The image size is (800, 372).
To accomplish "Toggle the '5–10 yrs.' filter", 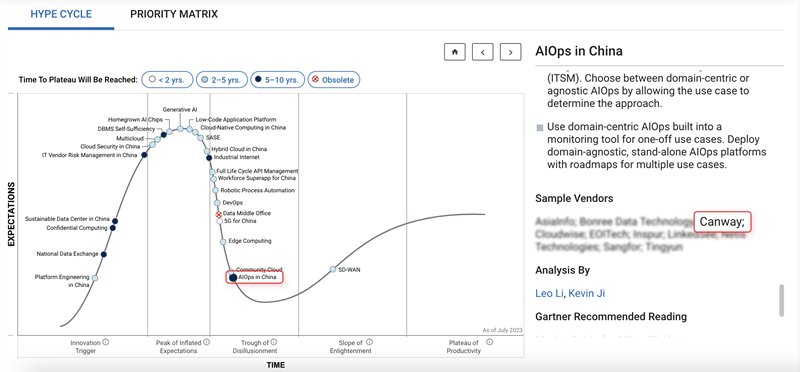I will 278,80.
